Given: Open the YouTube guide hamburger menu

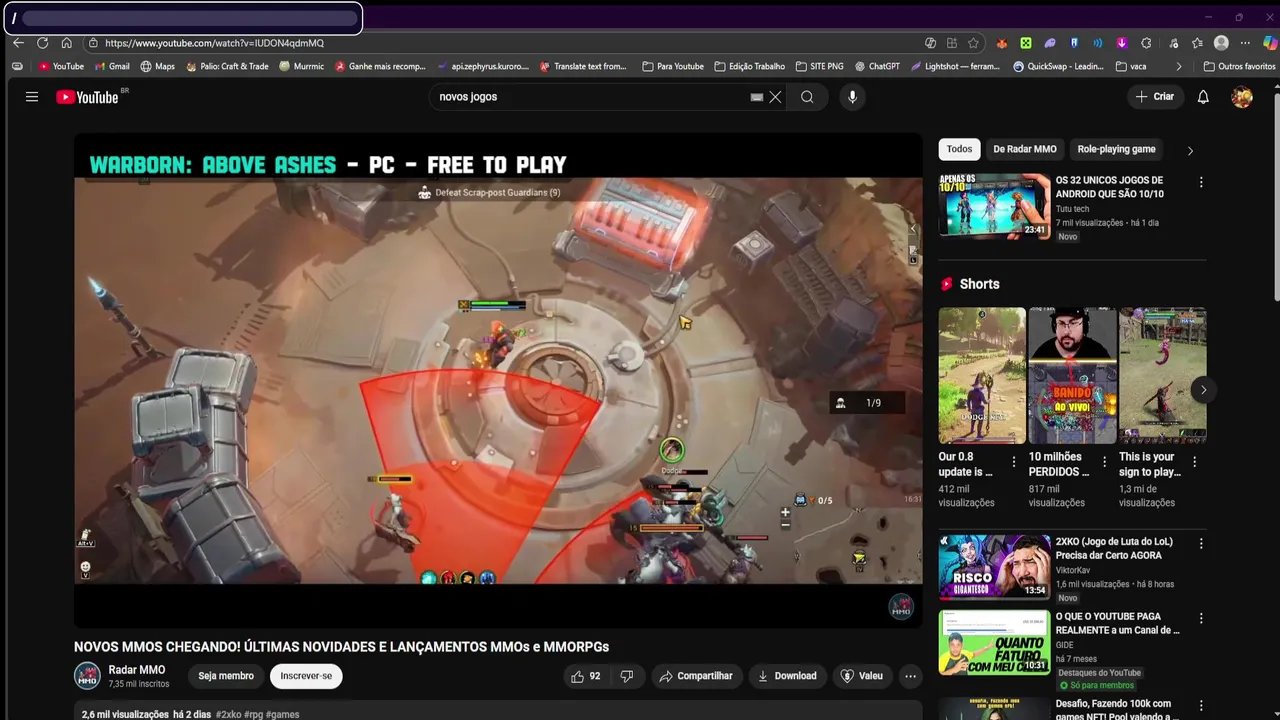Looking at the screenshot, I should 32,97.
